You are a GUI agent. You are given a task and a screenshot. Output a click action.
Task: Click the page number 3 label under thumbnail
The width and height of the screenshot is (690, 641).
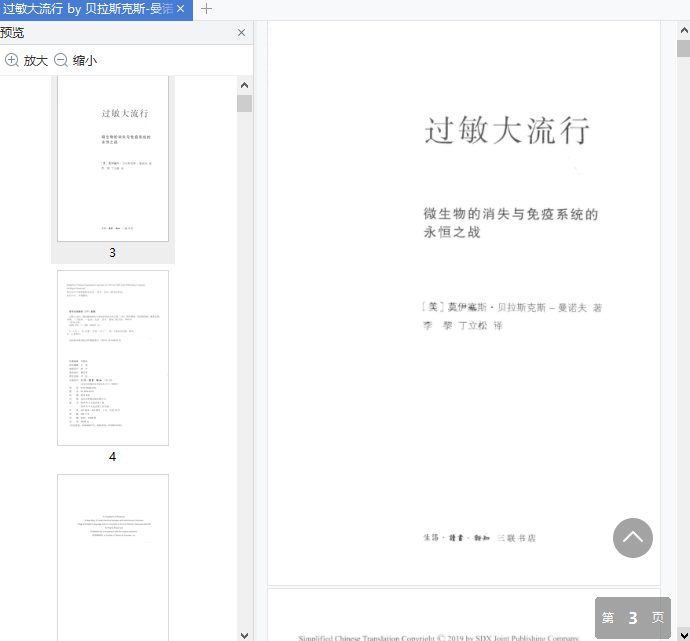113,253
